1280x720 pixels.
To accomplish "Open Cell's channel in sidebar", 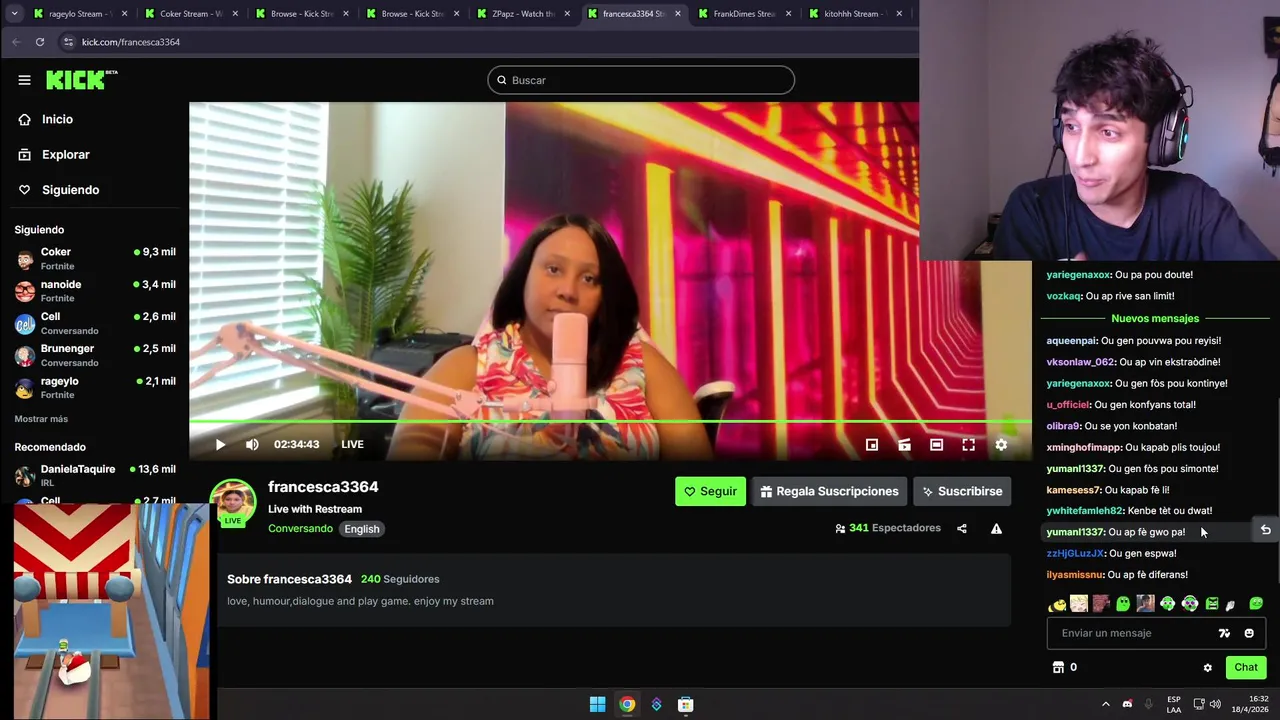I will point(95,323).
